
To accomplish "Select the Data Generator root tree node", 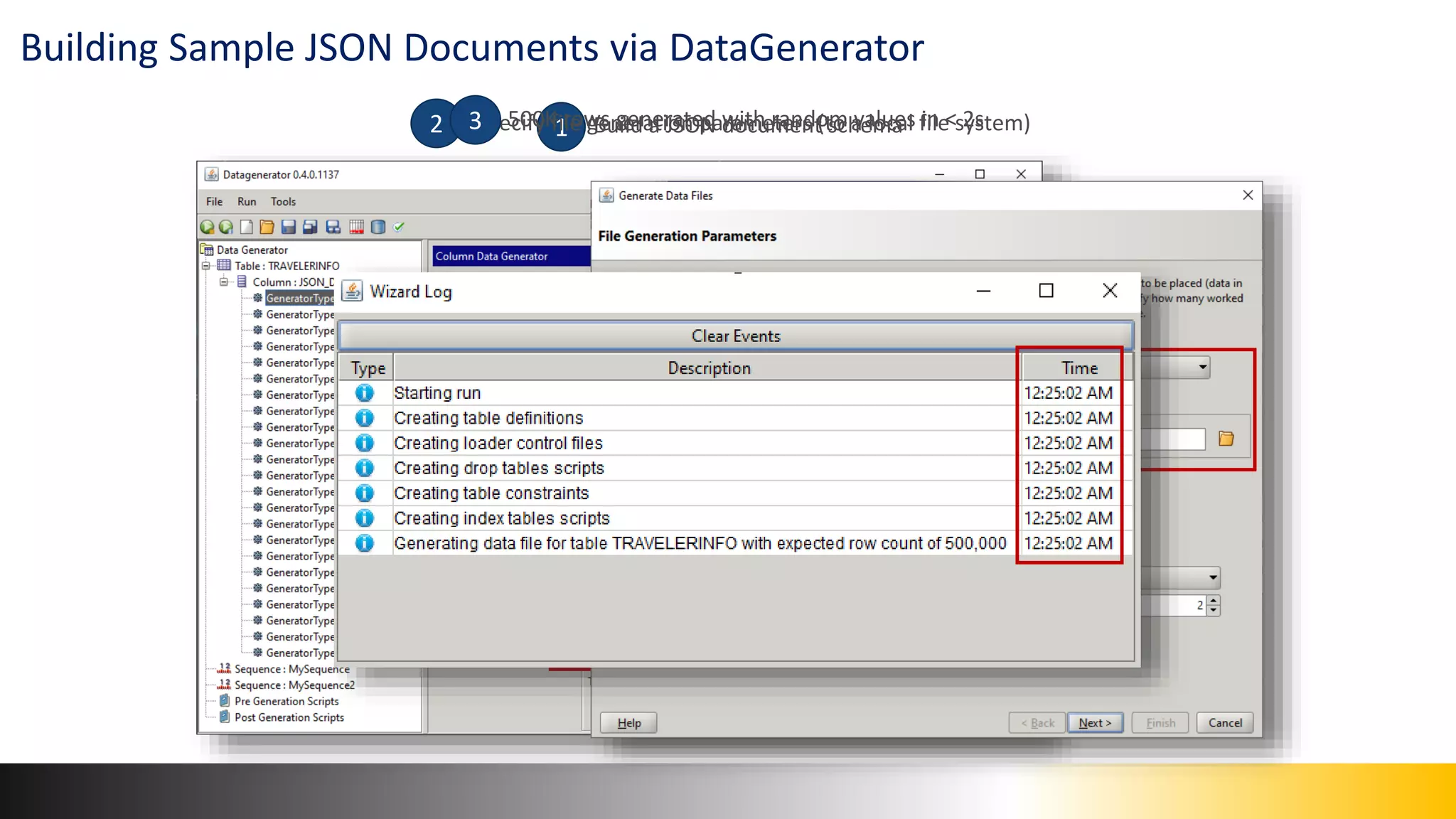I will coord(252,250).
